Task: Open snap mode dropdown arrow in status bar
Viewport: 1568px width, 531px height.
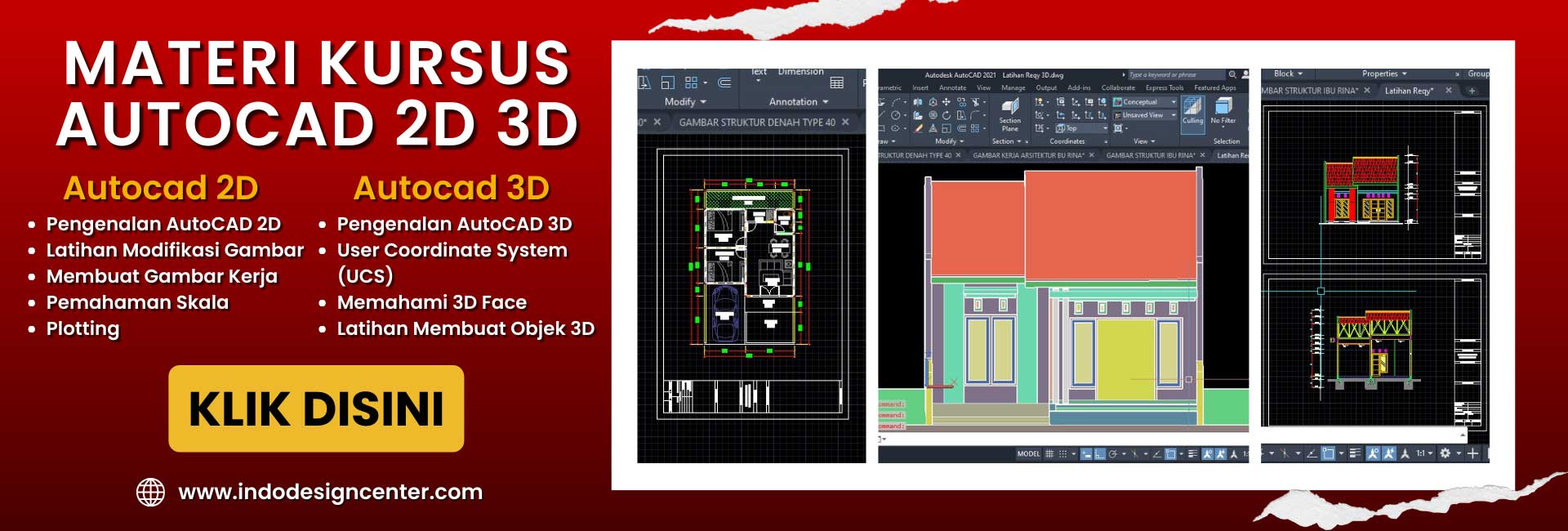Action: click(x=1074, y=453)
